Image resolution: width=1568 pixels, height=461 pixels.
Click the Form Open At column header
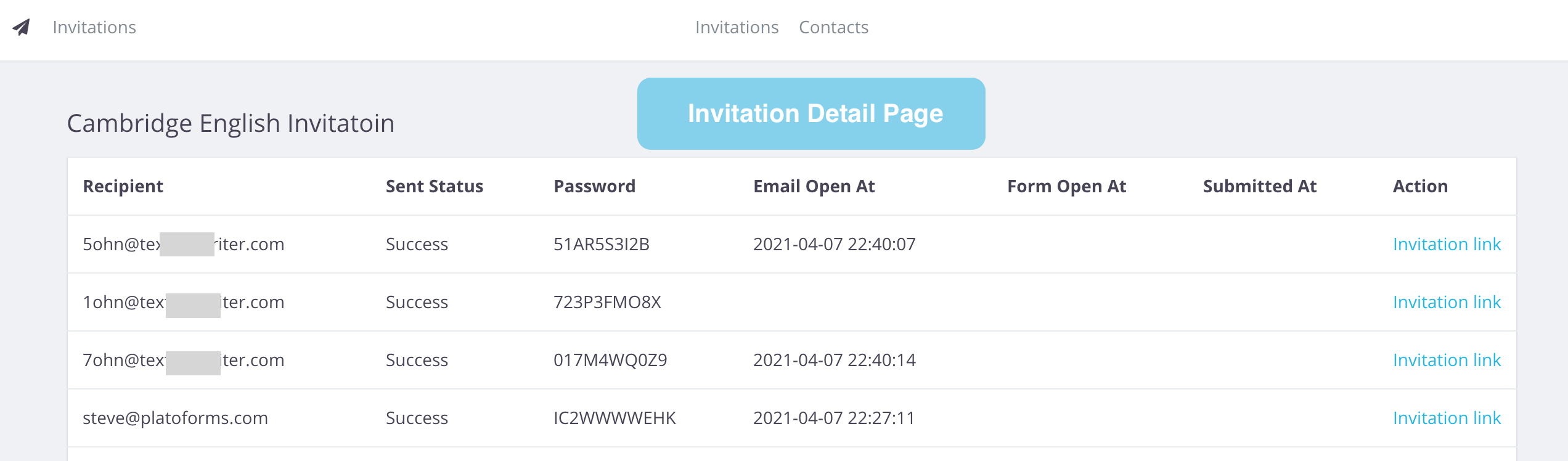[x=1066, y=186]
